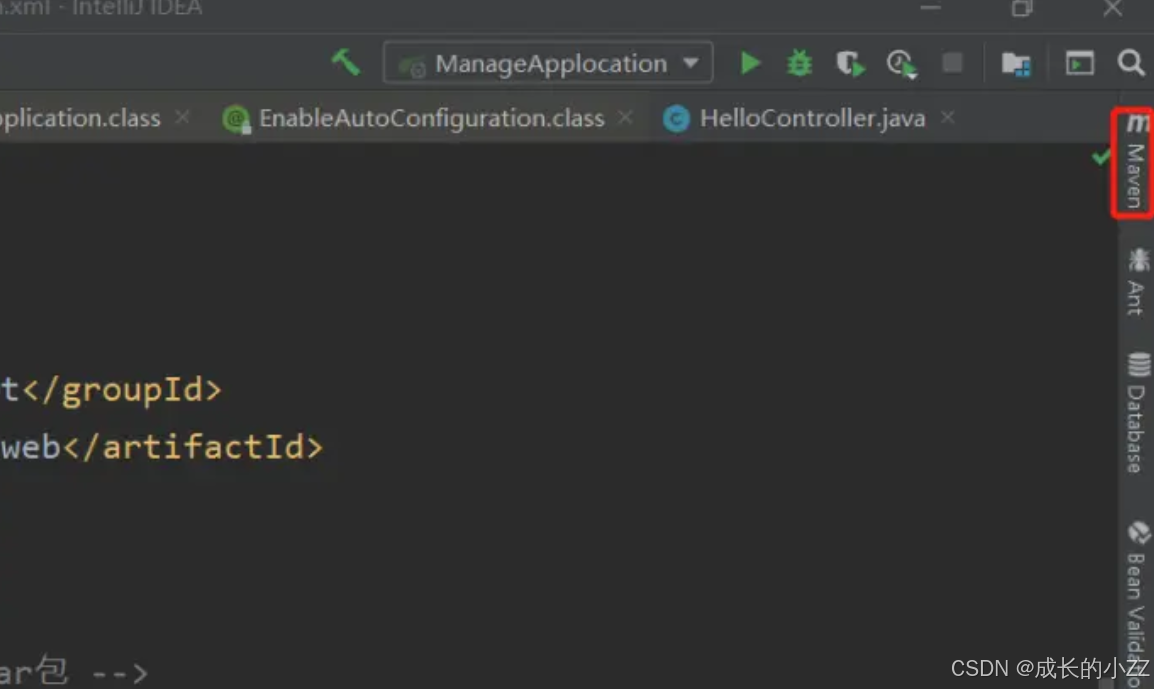Viewport: 1154px width, 689px height.
Task: Click the XML comment ending line
Action: [74, 671]
